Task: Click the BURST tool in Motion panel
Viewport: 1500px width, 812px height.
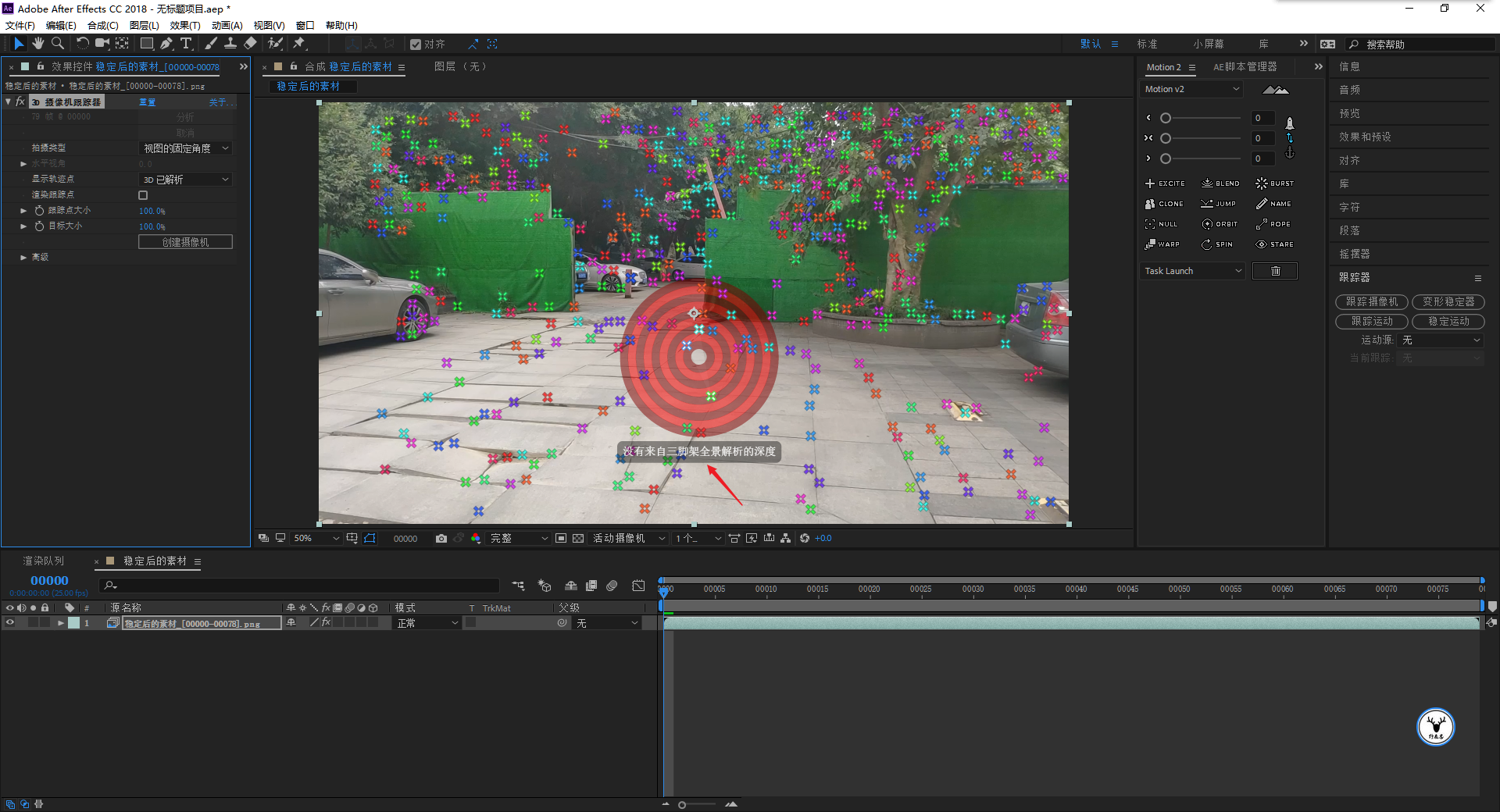Action: click(x=1274, y=183)
